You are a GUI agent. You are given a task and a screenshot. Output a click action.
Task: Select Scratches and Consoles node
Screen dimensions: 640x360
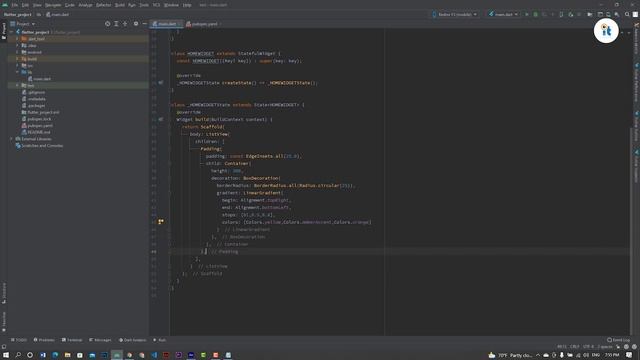pos(39,146)
